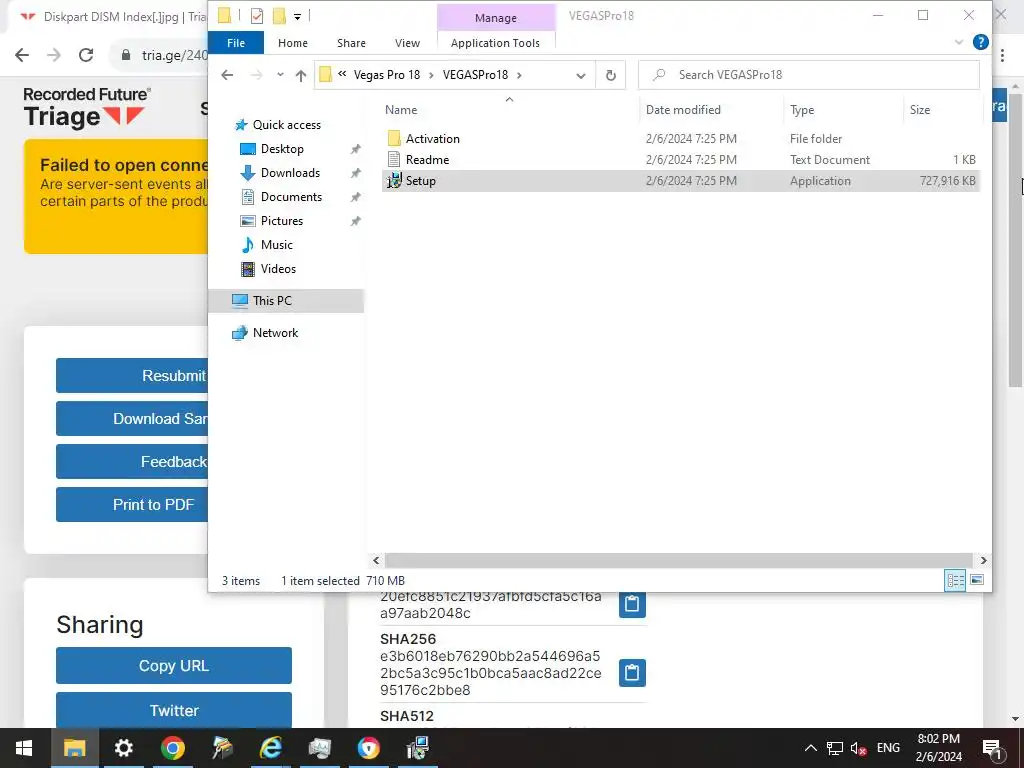Image resolution: width=1024 pixels, height=768 pixels.
Task: Click the Recorded Future Triage logo
Action: click(x=87, y=108)
